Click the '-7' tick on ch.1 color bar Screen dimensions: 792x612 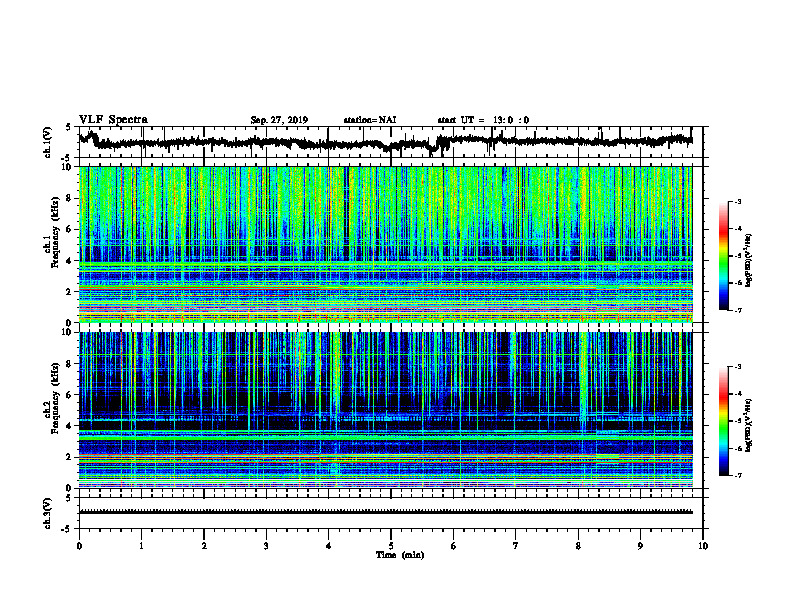coord(738,310)
